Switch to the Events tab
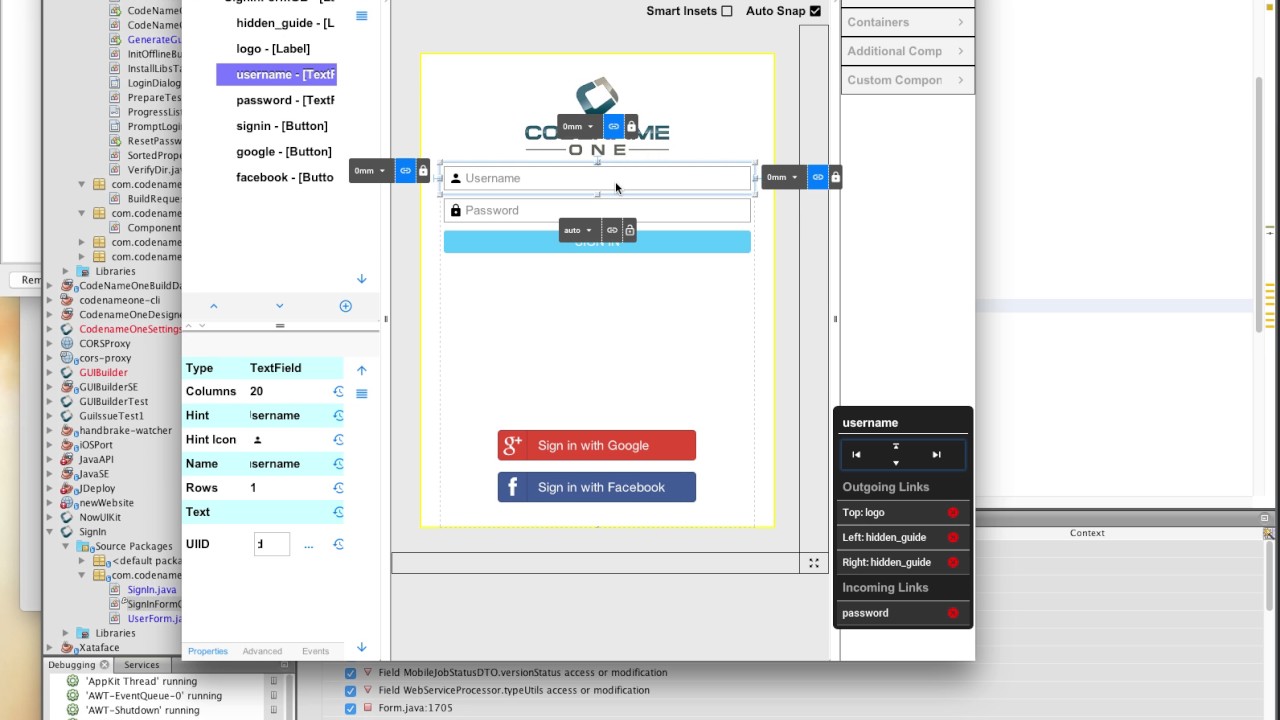 click(x=315, y=651)
